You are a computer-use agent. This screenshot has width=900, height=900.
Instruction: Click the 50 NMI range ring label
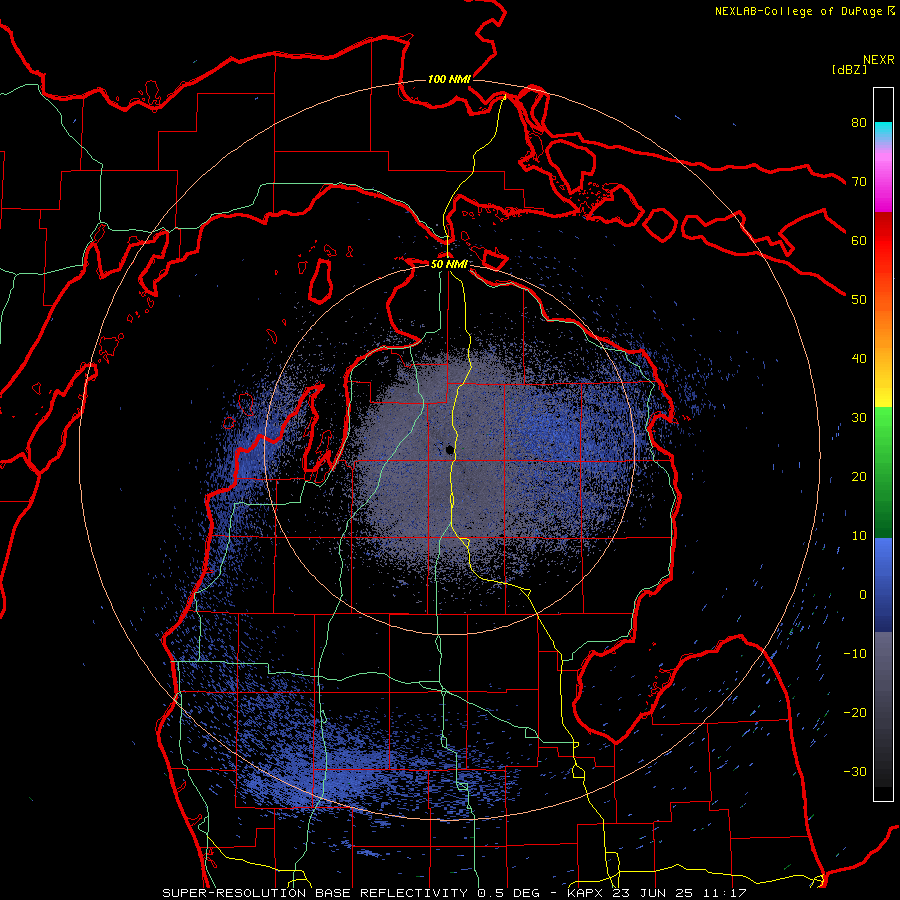(449, 265)
